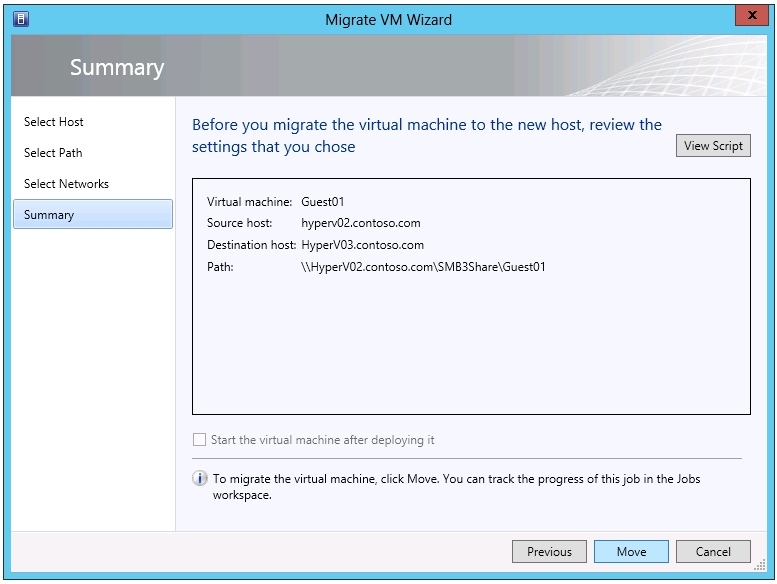Click the 'Before you migrate' instruction heading

coord(427,136)
